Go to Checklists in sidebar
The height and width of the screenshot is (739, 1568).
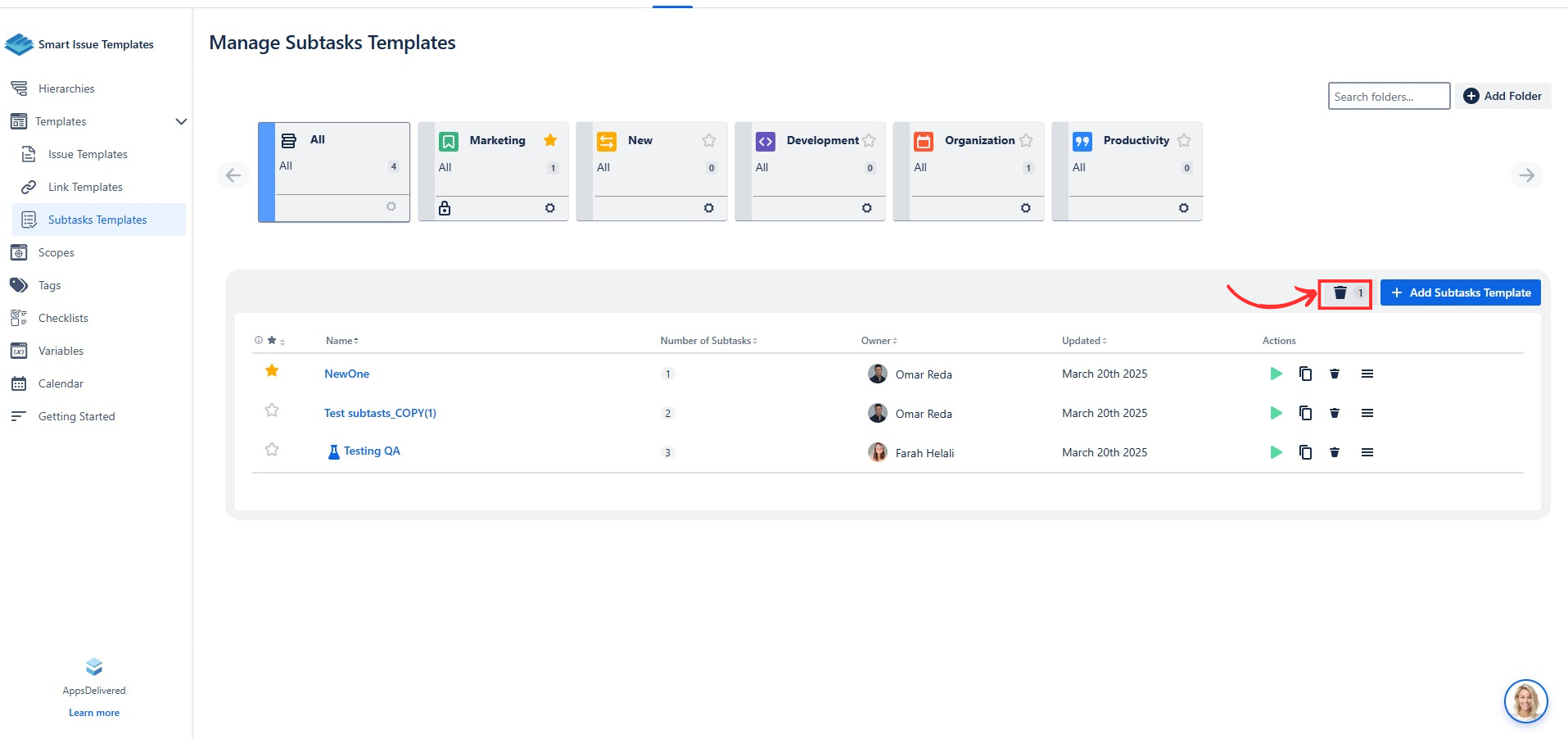[63, 318]
